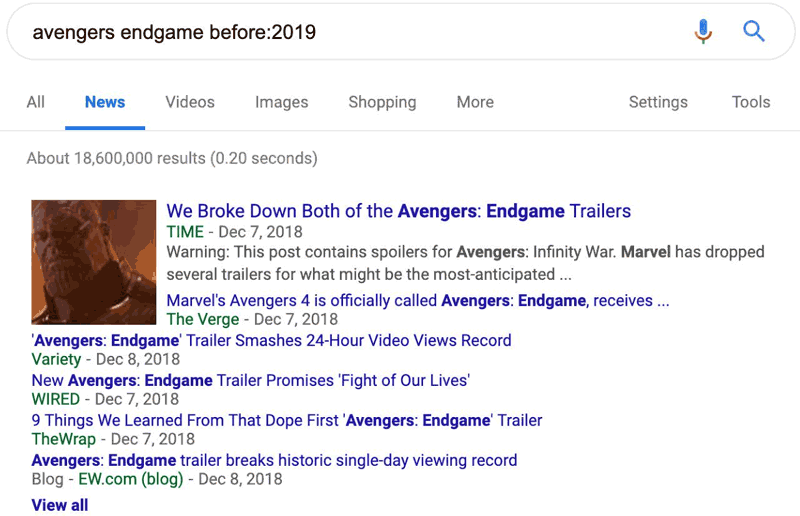
Task: Open the Videos tab
Action: point(190,102)
